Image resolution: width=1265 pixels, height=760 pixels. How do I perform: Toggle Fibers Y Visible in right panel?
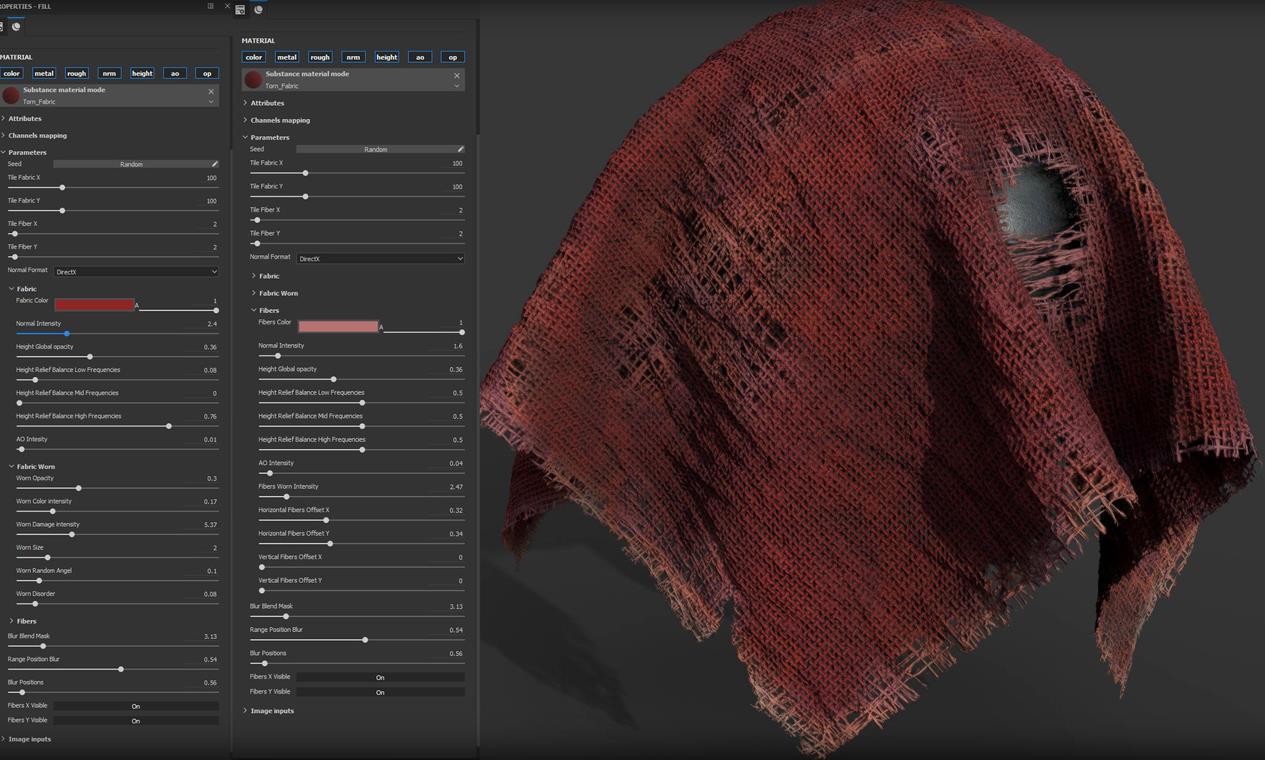(x=380, y=692)
